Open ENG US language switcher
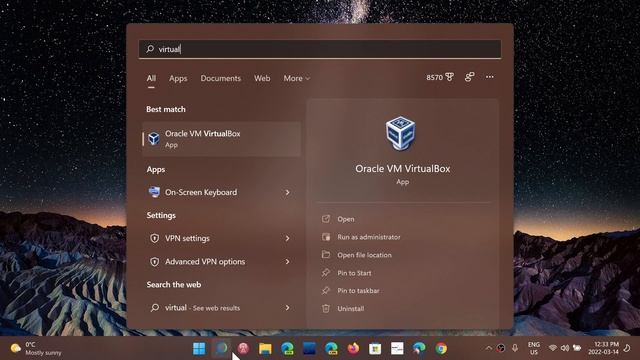The height and width of the screenshot is (360, 640). pyautogui.click(x=533, y=349)
